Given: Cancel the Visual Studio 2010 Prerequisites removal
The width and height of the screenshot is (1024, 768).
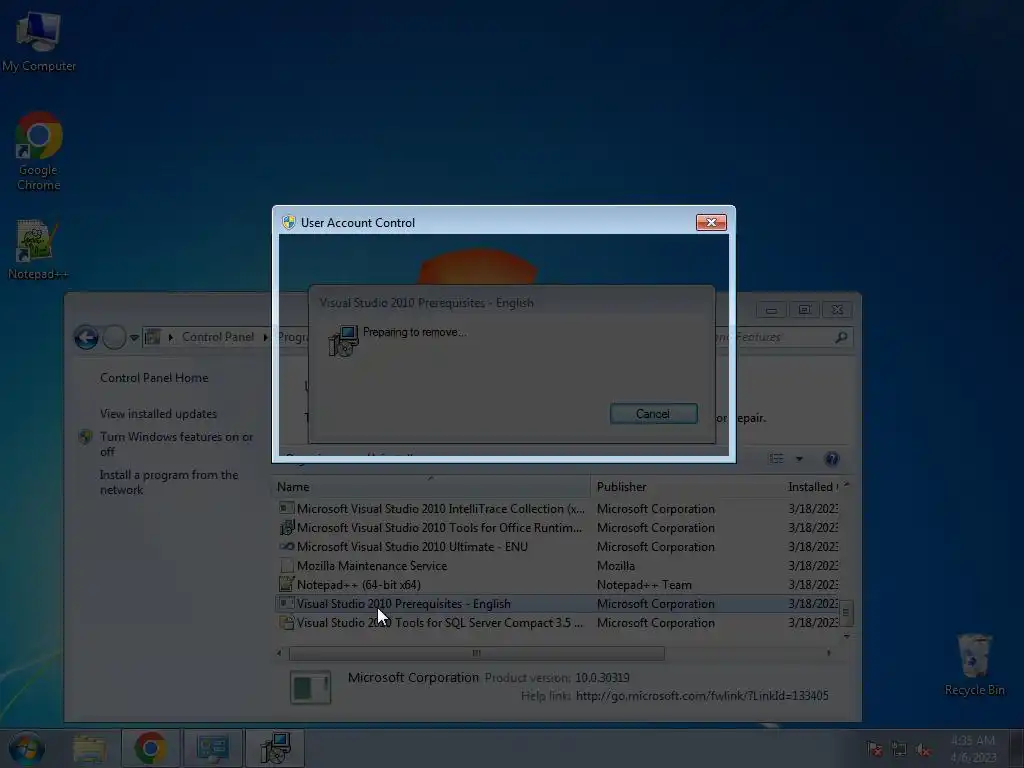Looking at the screenshot, I should (x=653, y=413).
